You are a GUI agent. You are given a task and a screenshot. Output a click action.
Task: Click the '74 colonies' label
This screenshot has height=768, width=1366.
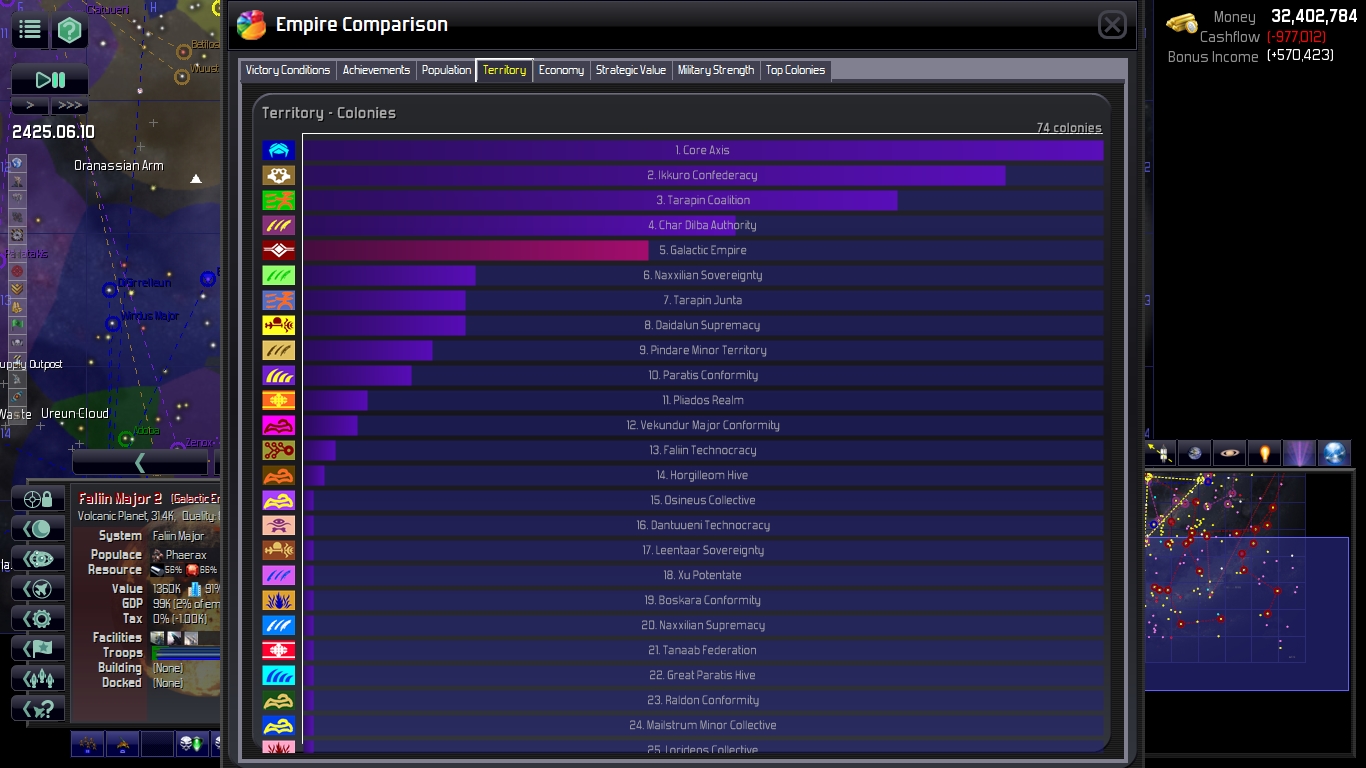pyautogui.click(x=1069, y=128)
